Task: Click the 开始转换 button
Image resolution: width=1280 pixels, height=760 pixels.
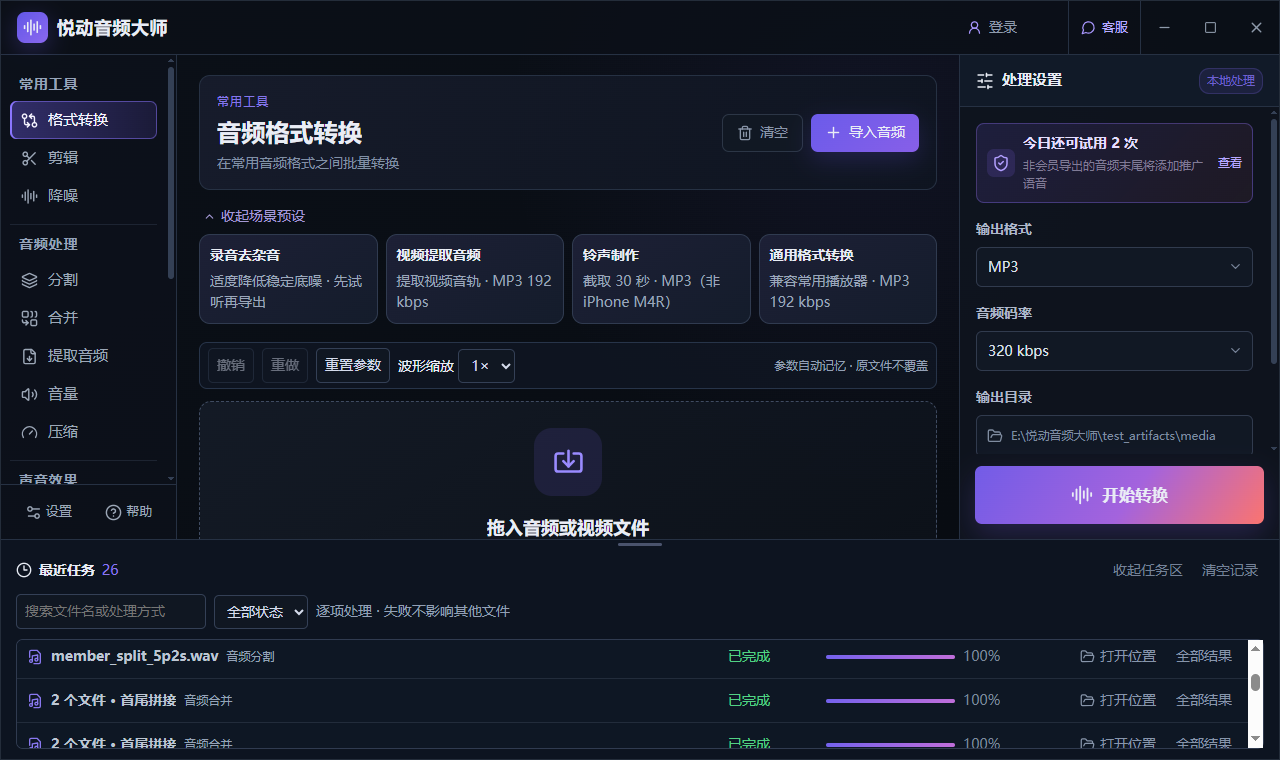Action: tap(1119, 495)
